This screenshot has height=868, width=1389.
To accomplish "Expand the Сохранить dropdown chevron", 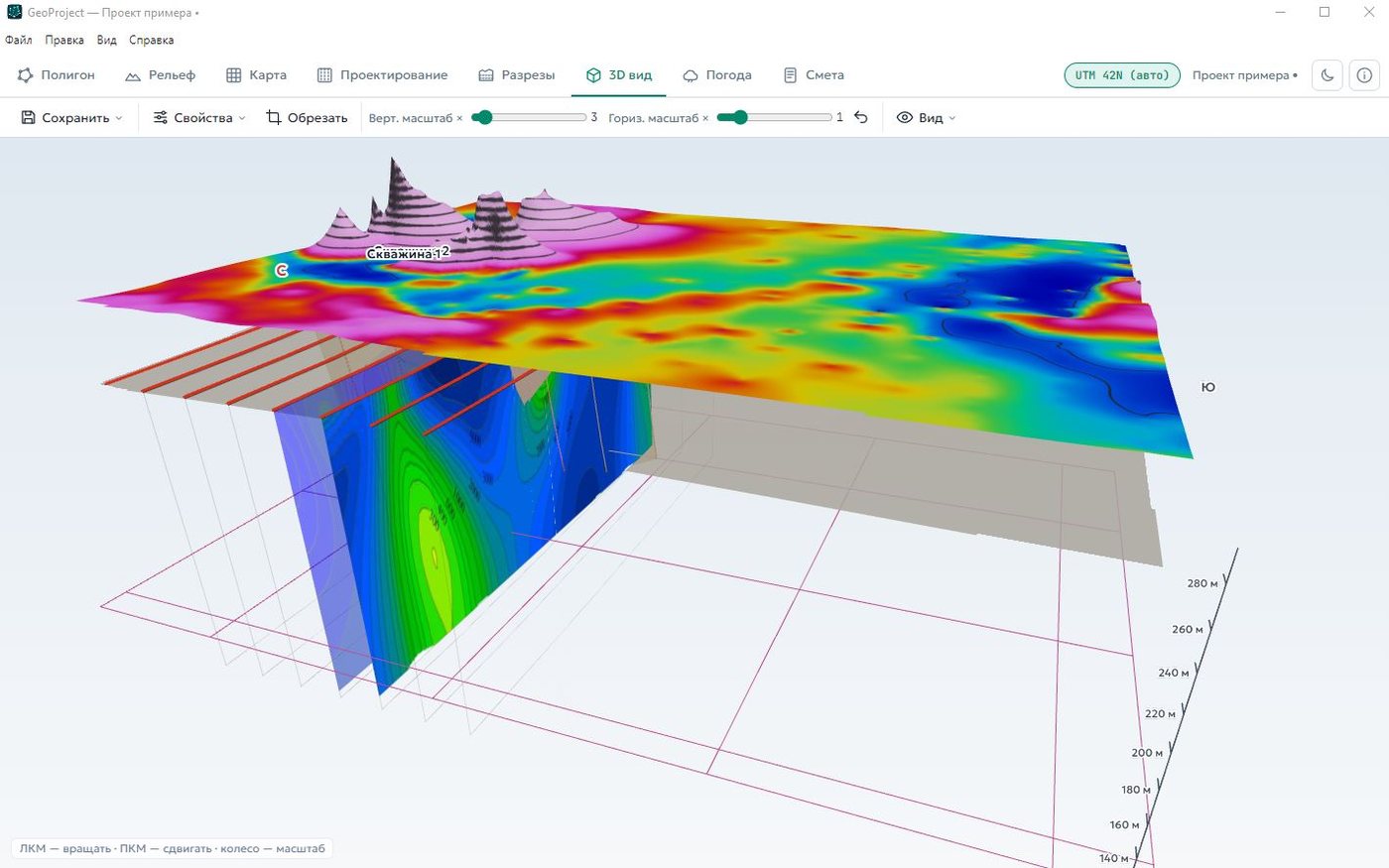I will pyautogui.click(x=119, y=118).
